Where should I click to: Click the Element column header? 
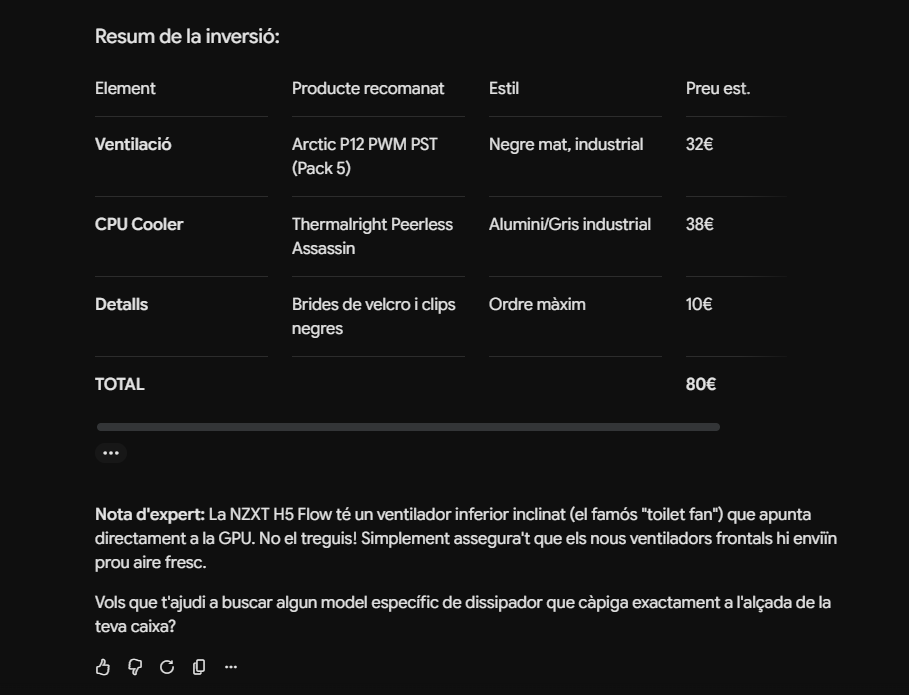[x=125, y=89]
